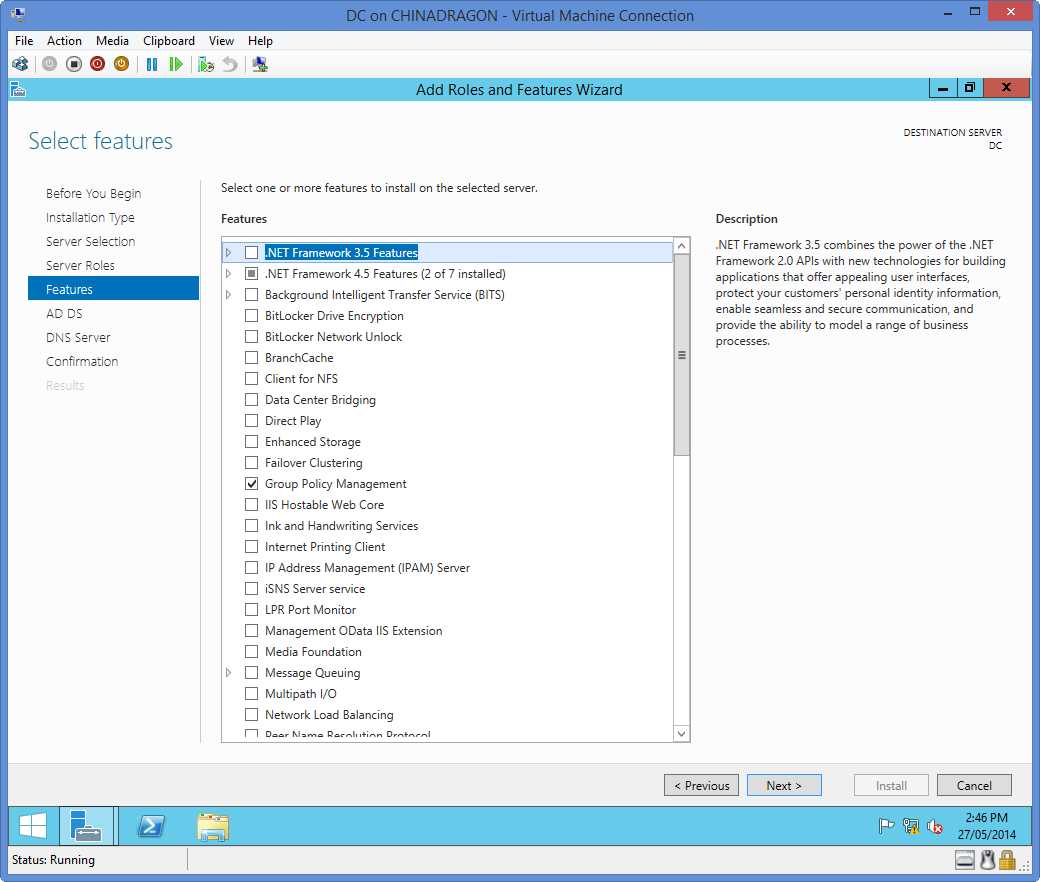Cancel the Add Roles and Features Wizard
The width and height of the screenshot is (1040, 882).
974,785
